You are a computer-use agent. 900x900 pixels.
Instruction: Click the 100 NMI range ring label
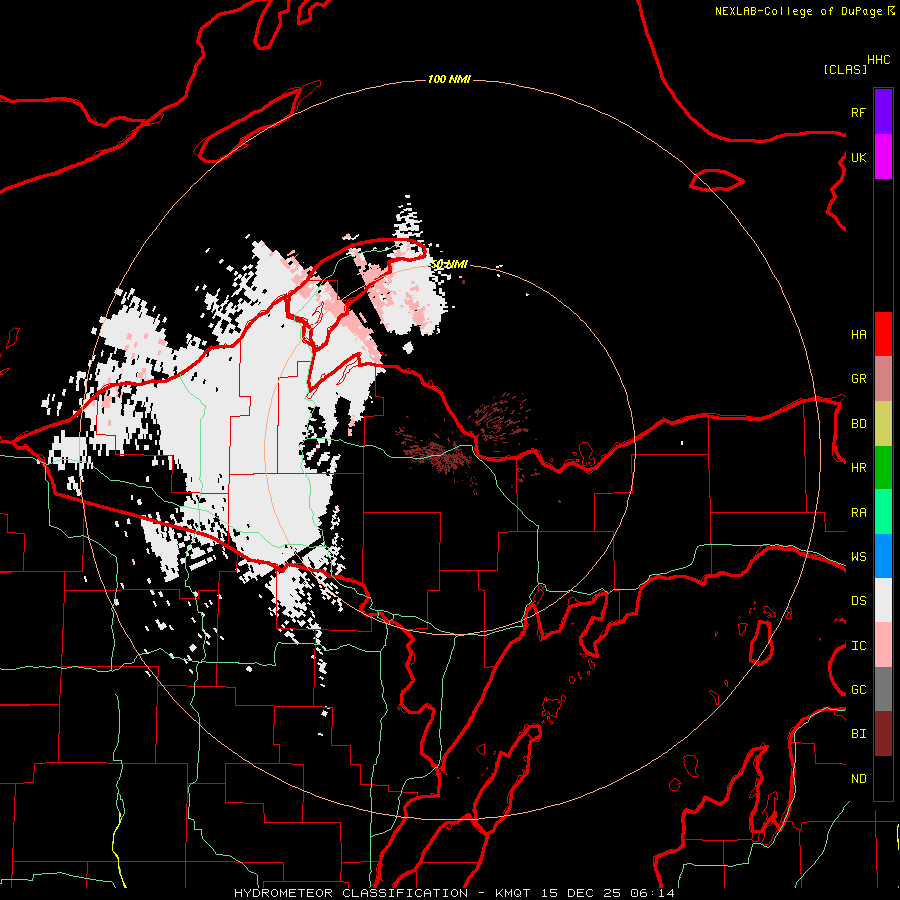point(449,79)
